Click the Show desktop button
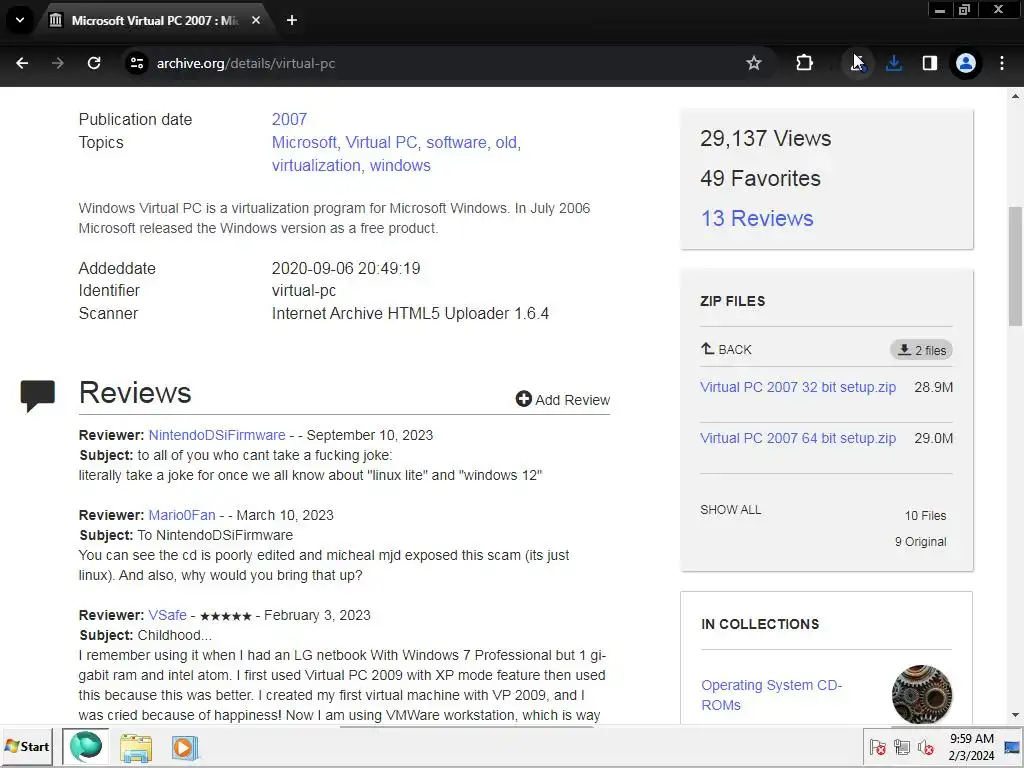1024x768 pixels. (1013, 747)
